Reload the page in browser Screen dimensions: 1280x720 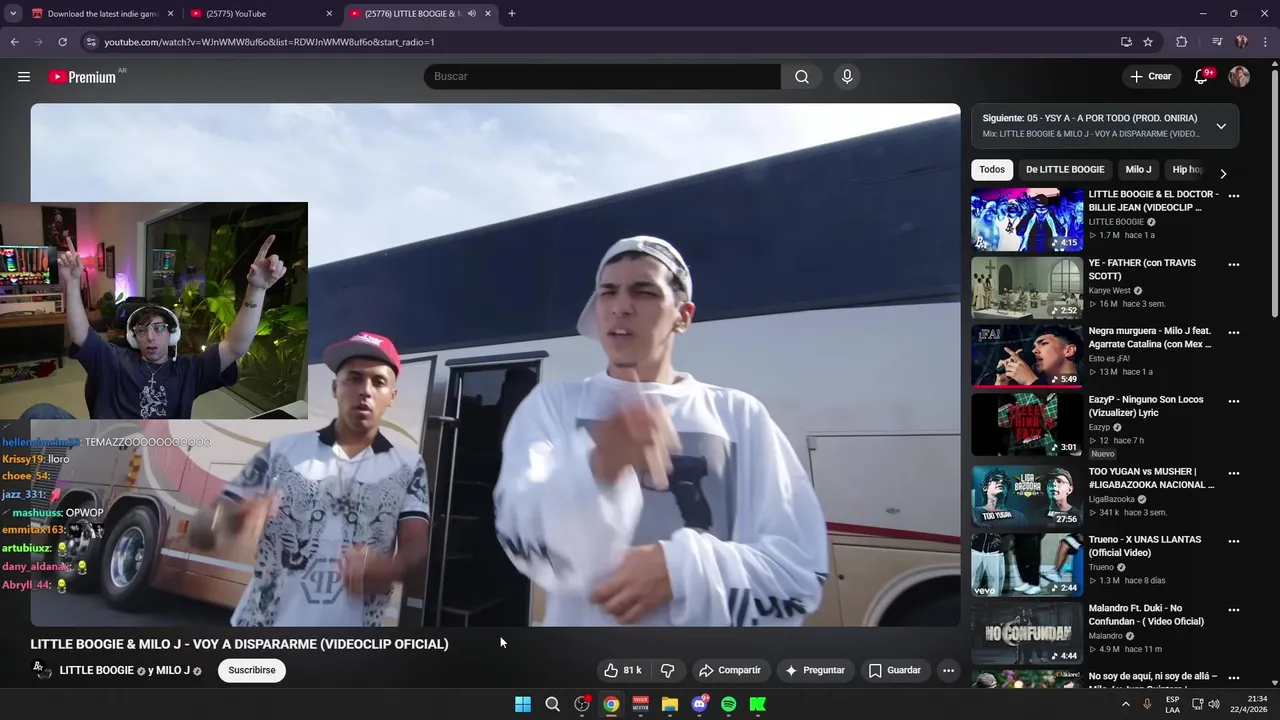tap(62, 42)
